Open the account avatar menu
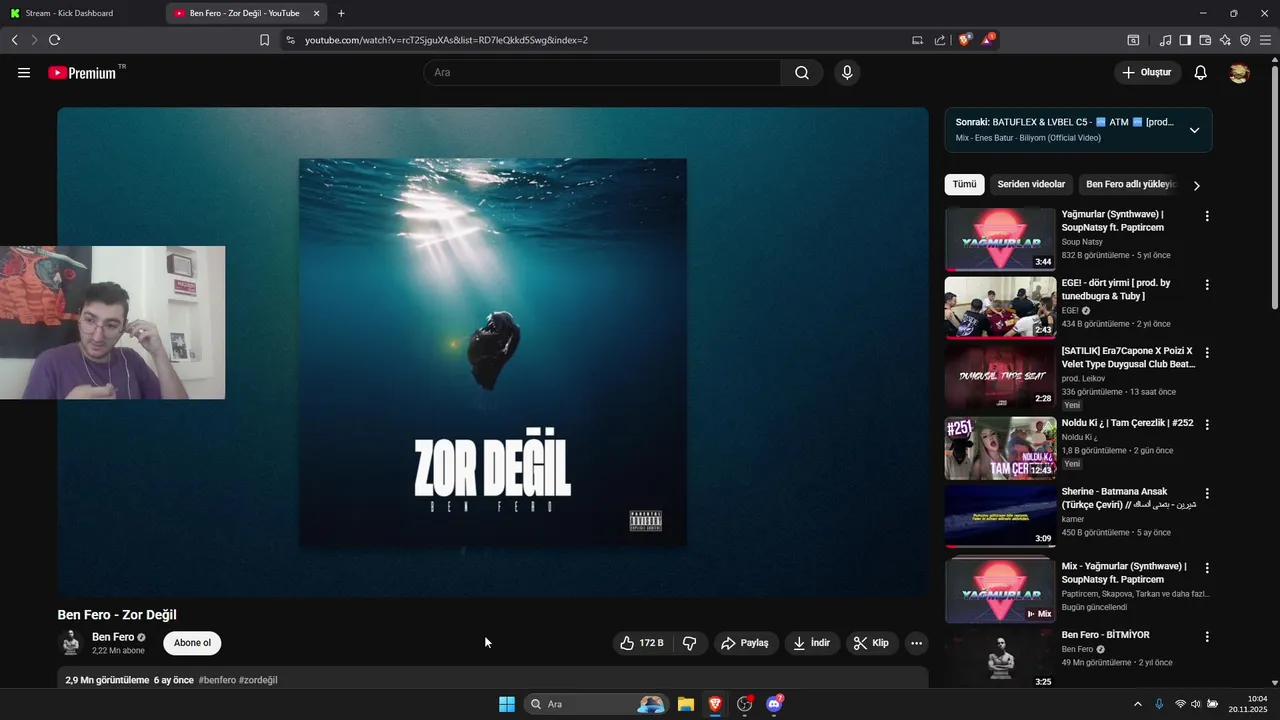Viewport: 1280px width, 720px height. 1239,73
